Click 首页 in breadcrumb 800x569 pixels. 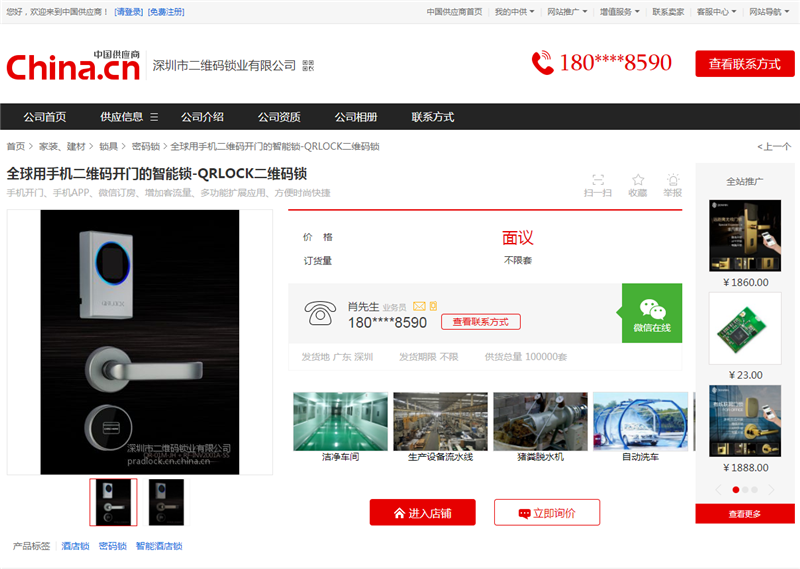pos(16,146)
